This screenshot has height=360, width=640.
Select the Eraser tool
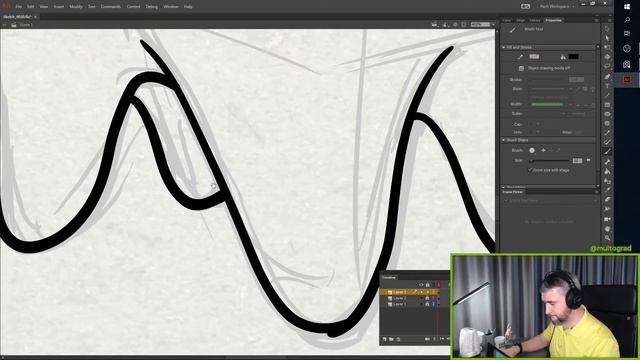[x=607, y=200]
